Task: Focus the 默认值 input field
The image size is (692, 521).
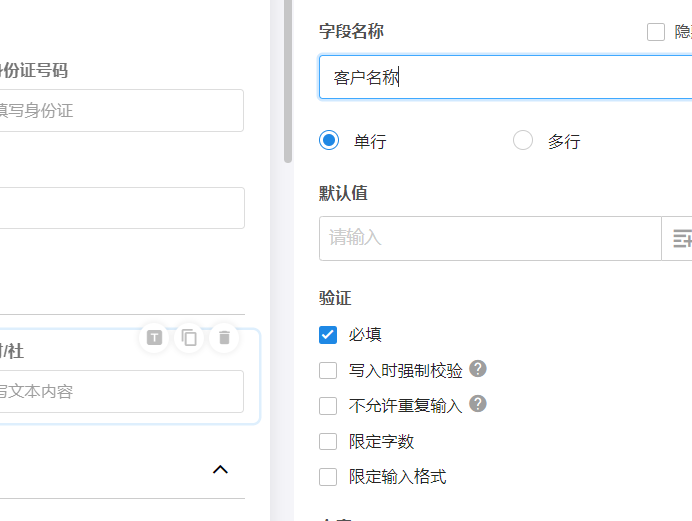Action: point(490,238)
